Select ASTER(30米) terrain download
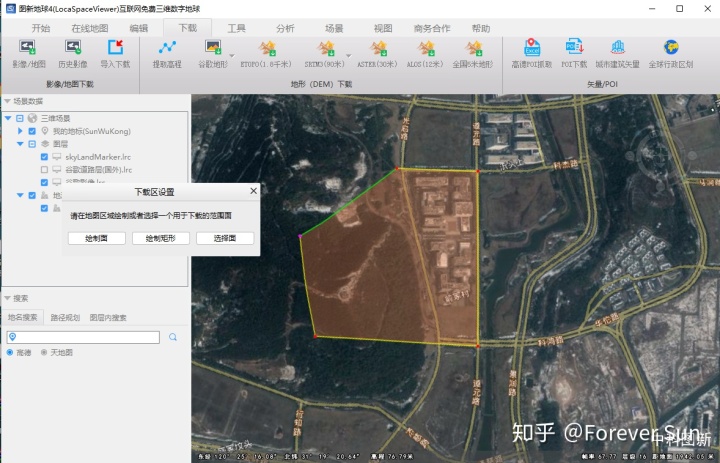This screenshot has height=463, width=720. click(x=377, y=54)
